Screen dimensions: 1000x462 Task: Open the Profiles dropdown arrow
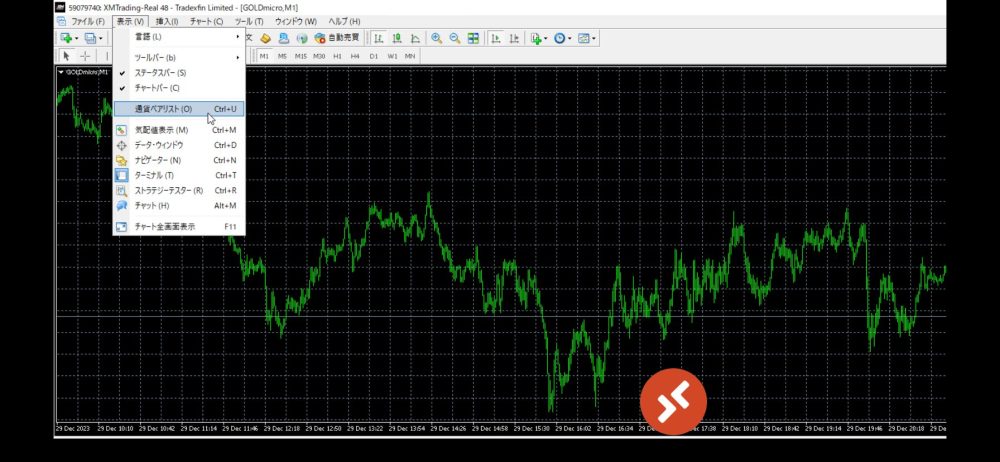(100, 38)
